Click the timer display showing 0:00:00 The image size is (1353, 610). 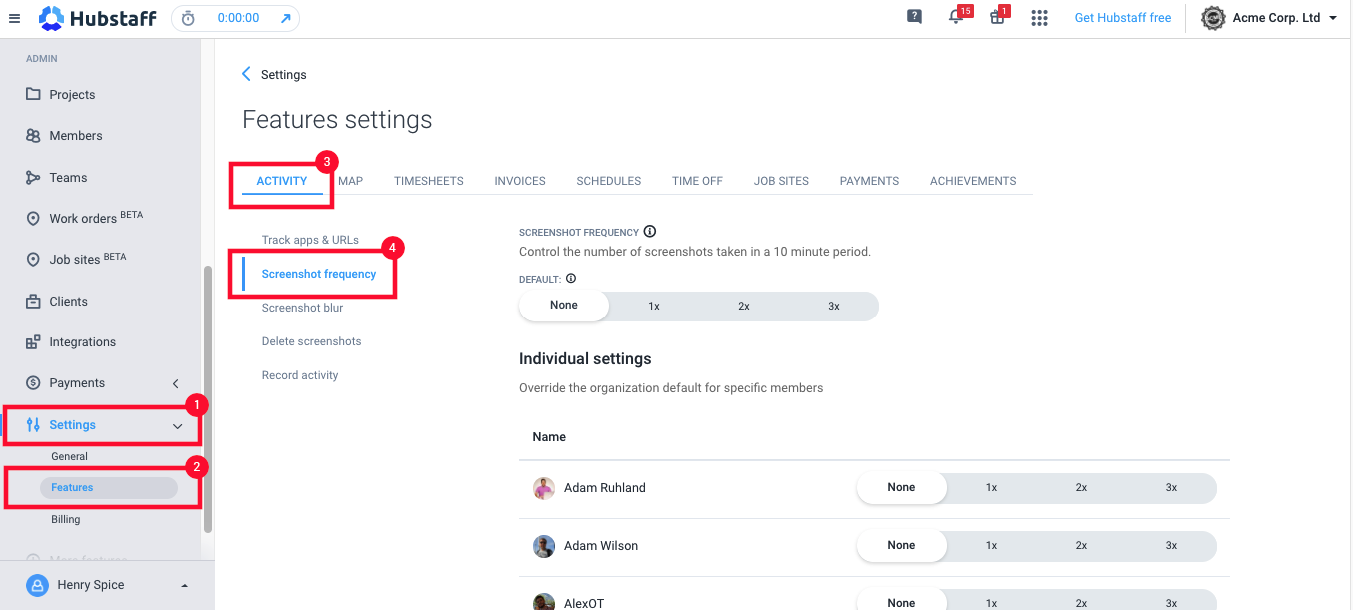[238, 18]
